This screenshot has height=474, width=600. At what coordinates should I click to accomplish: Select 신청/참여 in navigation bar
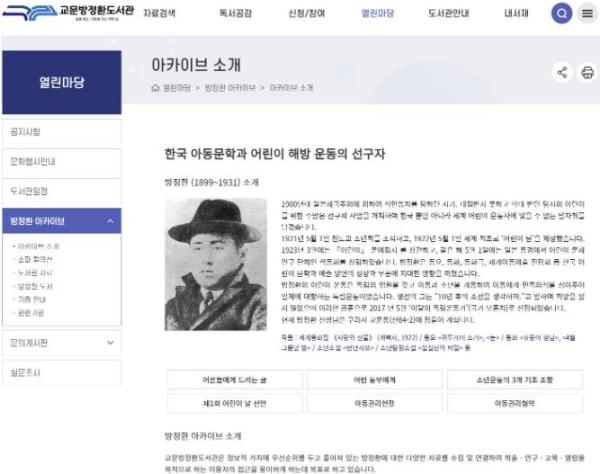click(x=307, y=13)
